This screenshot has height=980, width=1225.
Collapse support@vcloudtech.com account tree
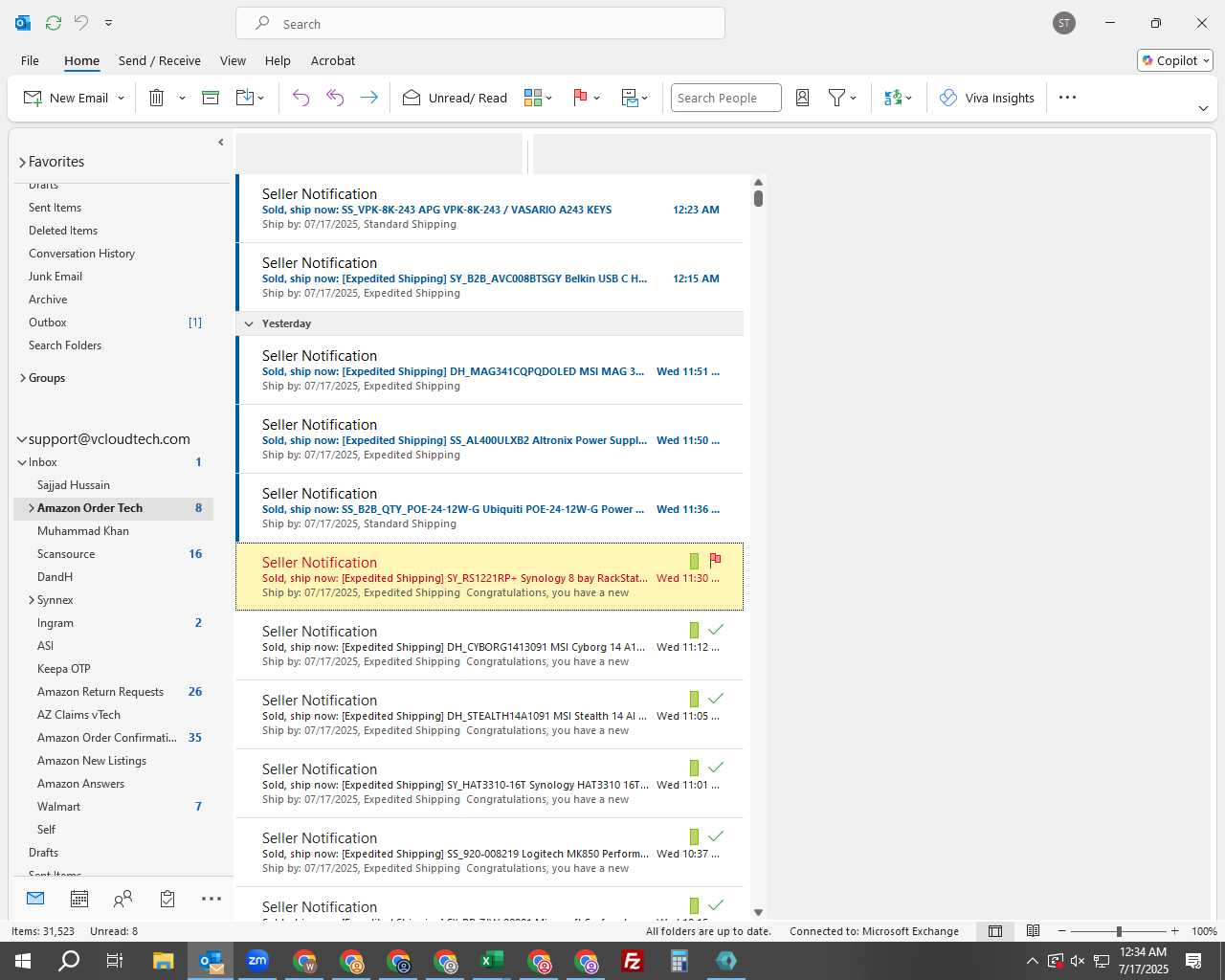(22, 439)
